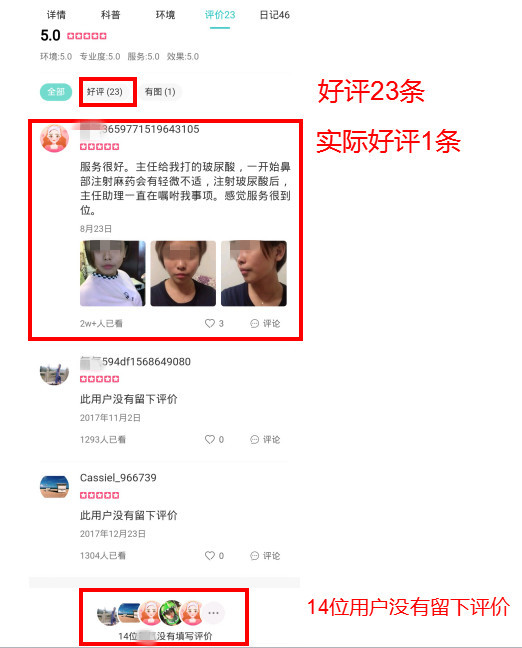View the side-profile review photo
Screen dimensions: 522x648
tap(254, 273)
